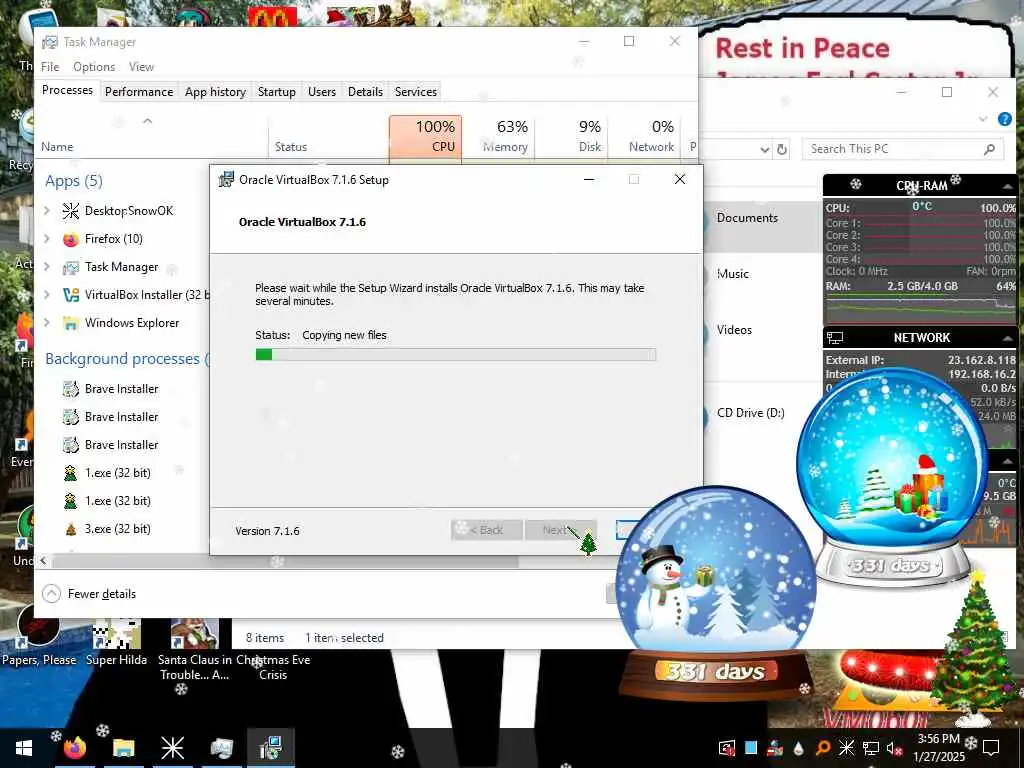Select the Music folder in Explorer
The width and height of the screenshot is (1024, 768).
[x=733, y=274]
